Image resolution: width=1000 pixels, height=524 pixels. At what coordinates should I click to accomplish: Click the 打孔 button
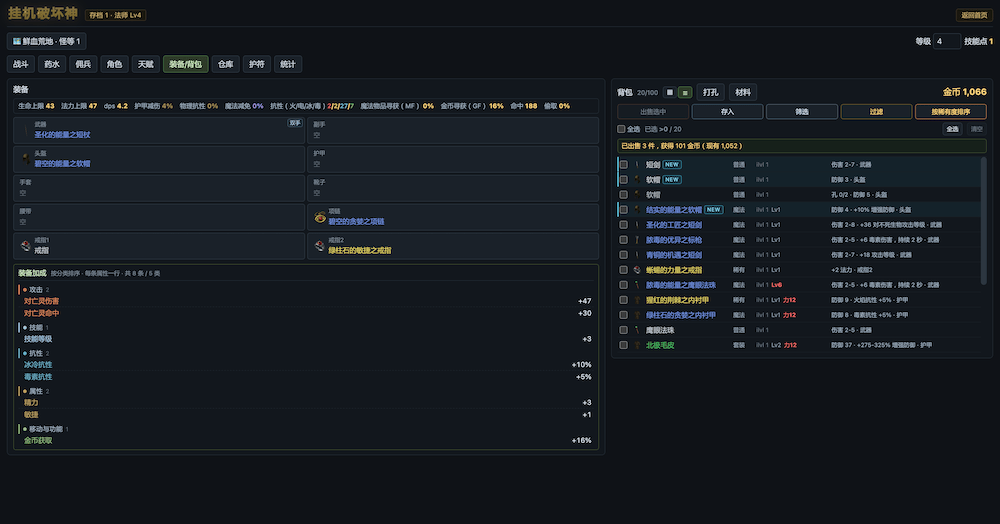(710, 92)
